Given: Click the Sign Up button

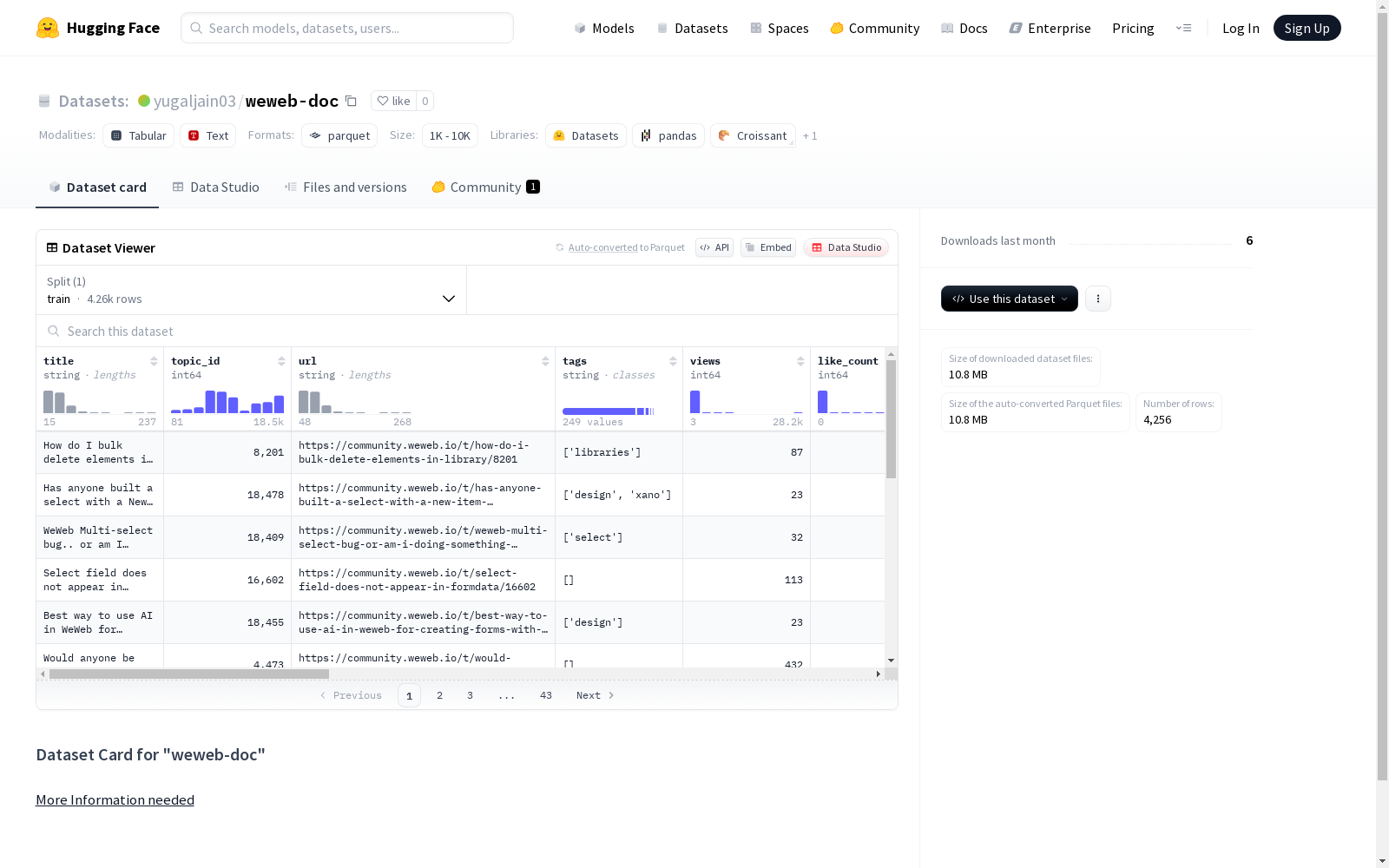Looking at the screenshot, I should [x=1307, y=28].
